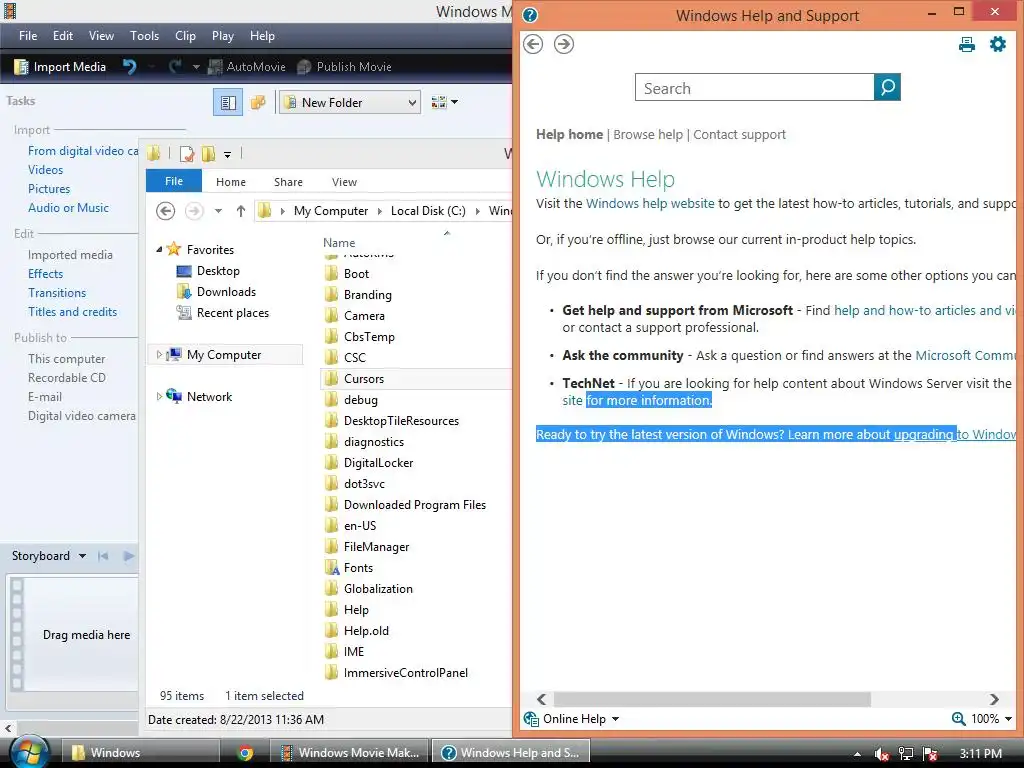This screenshot has width=1024, height=768.
Task: Select Downloads in Favorites
Action: tap(216, 292)
